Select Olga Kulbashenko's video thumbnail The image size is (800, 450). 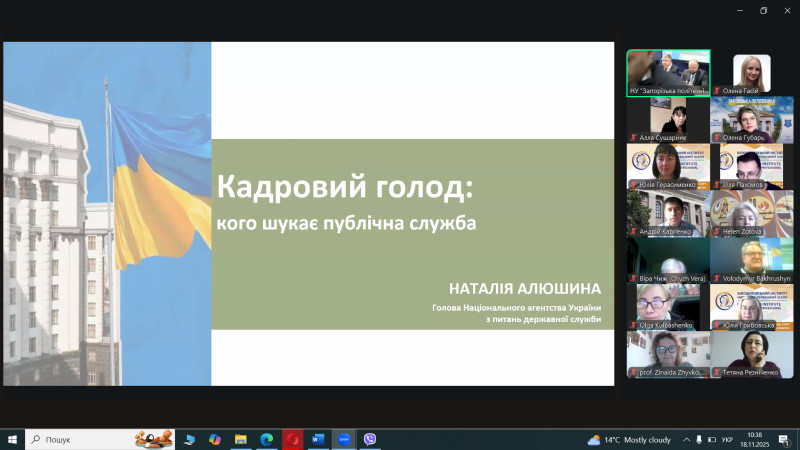668,307
